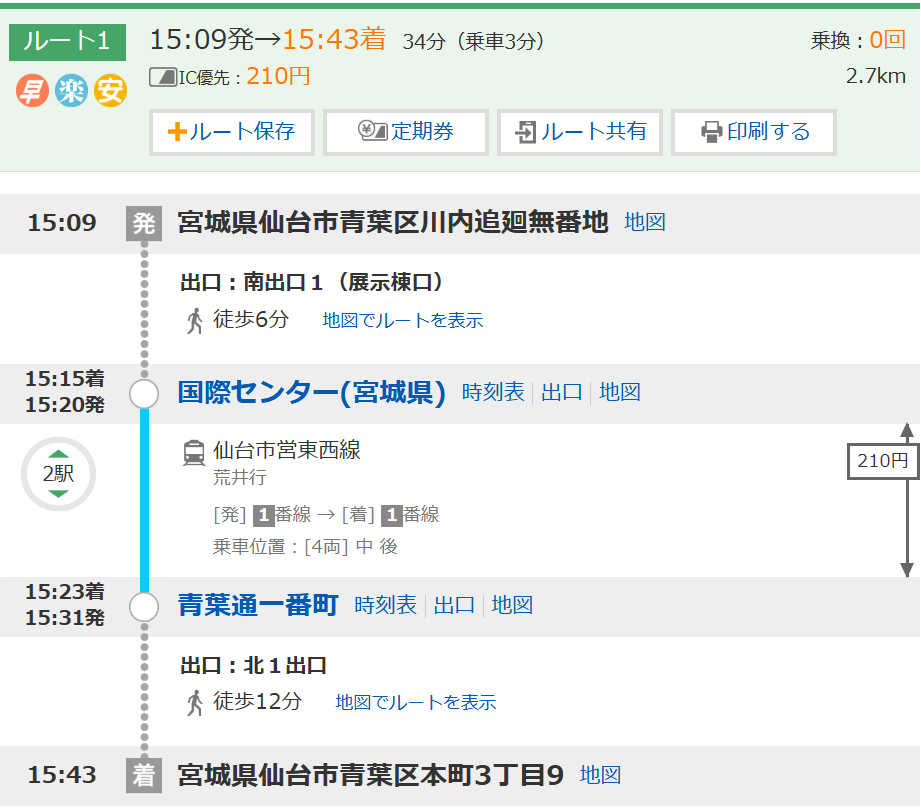Click the walking icon next to 徒歩12分

tap(195, 702)
